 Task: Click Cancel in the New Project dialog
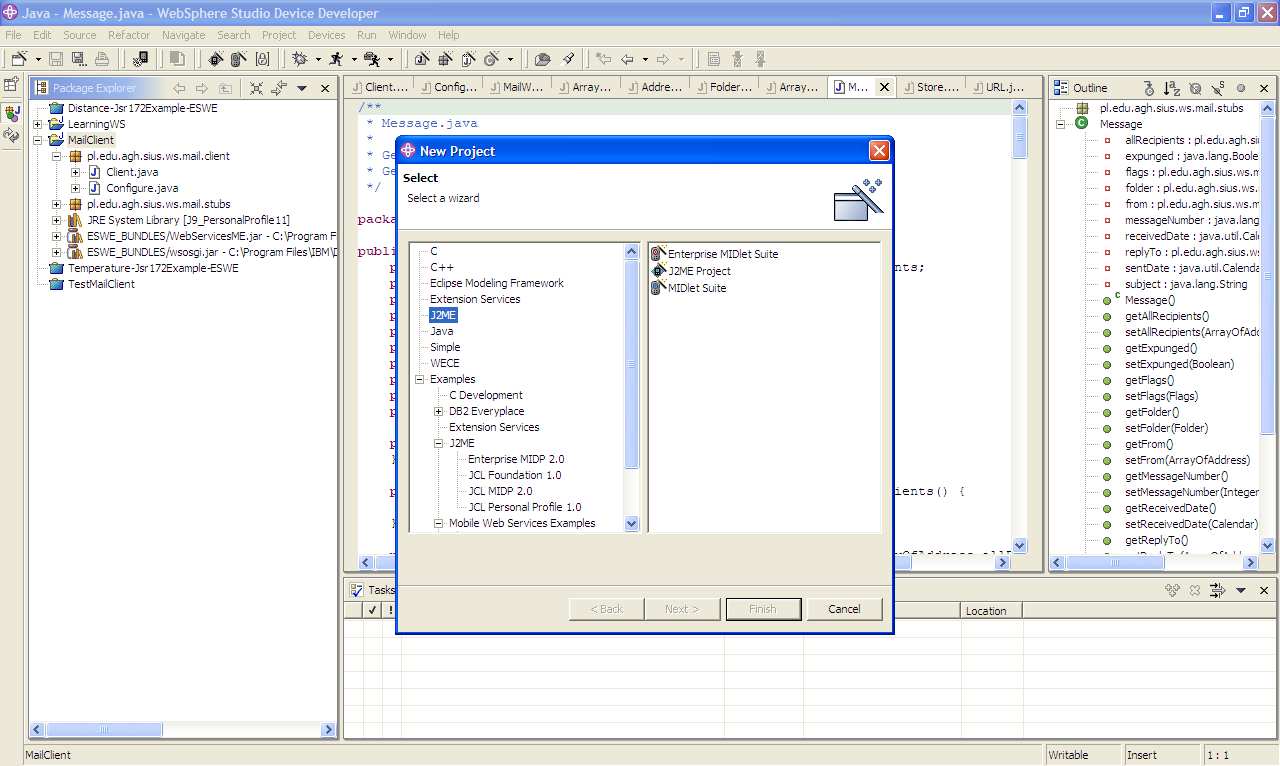point(844,609)
